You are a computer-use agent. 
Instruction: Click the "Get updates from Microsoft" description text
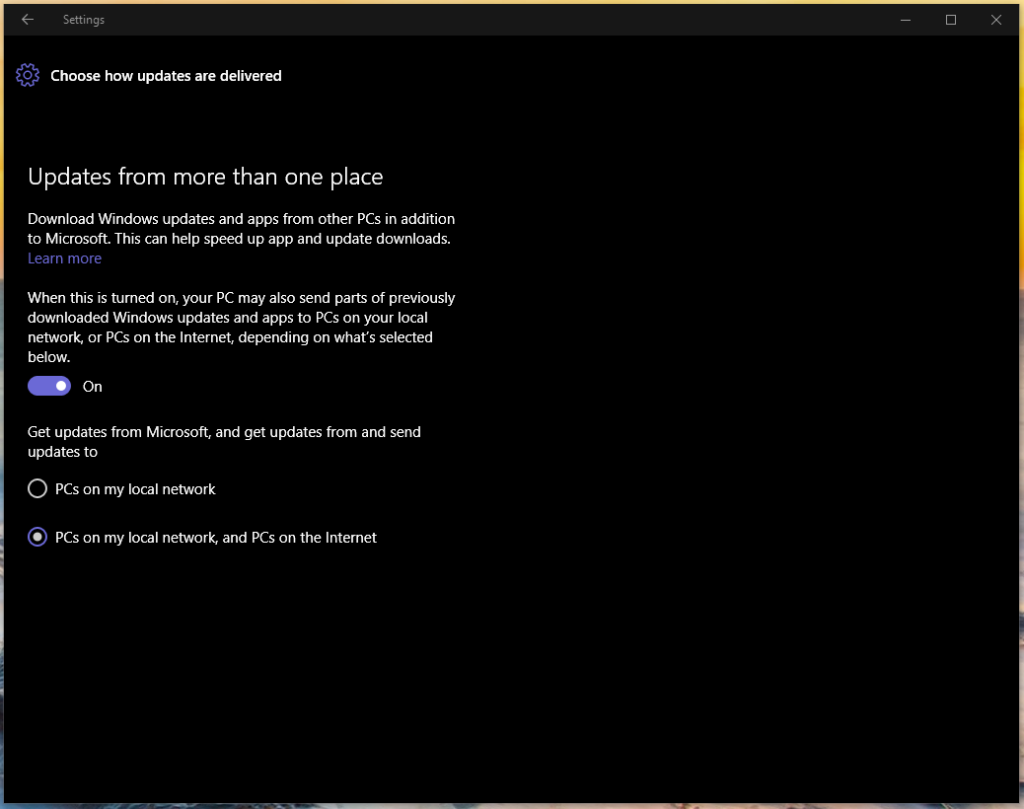(224, 441)
